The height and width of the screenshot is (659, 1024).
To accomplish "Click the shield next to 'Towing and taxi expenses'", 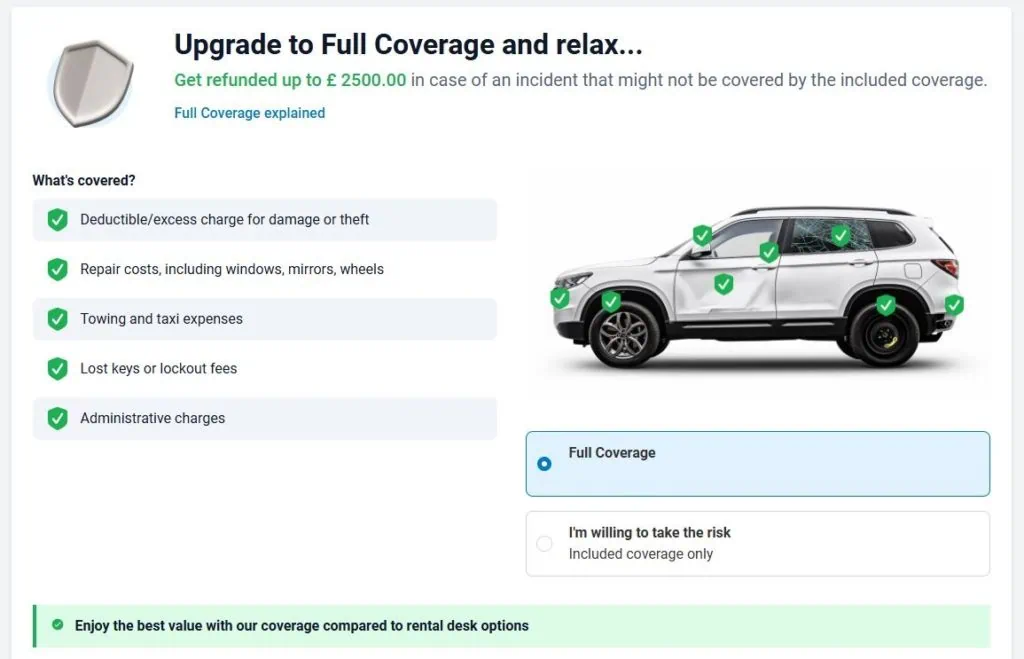I will point(57,319).
